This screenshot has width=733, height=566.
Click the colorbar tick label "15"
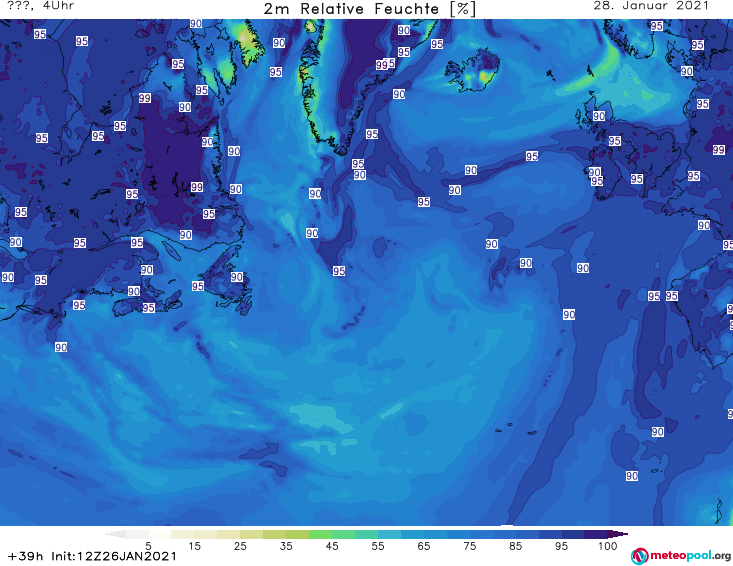click(194, 546)
